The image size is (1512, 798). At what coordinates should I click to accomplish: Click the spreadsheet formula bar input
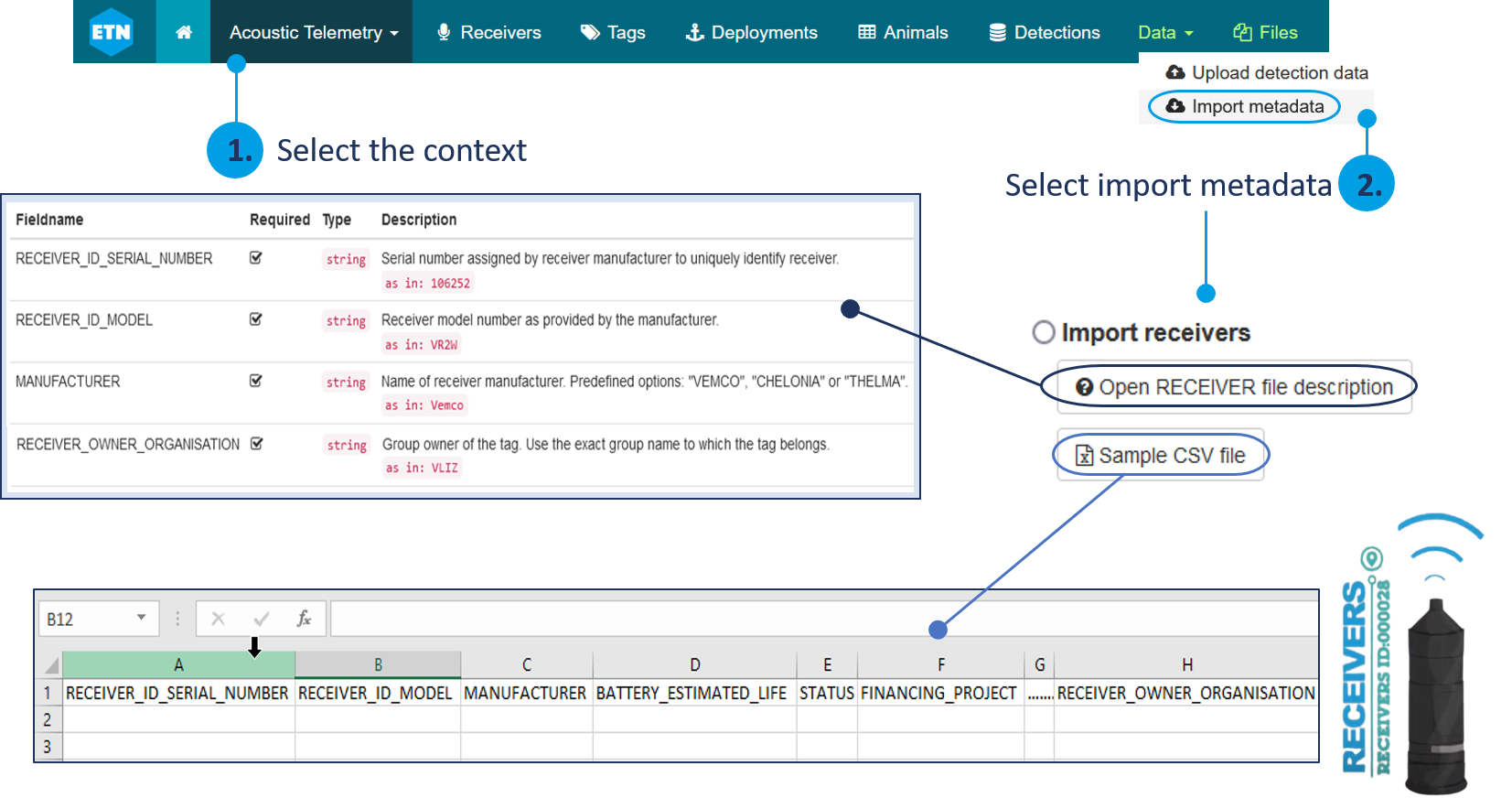coord(823,619)
